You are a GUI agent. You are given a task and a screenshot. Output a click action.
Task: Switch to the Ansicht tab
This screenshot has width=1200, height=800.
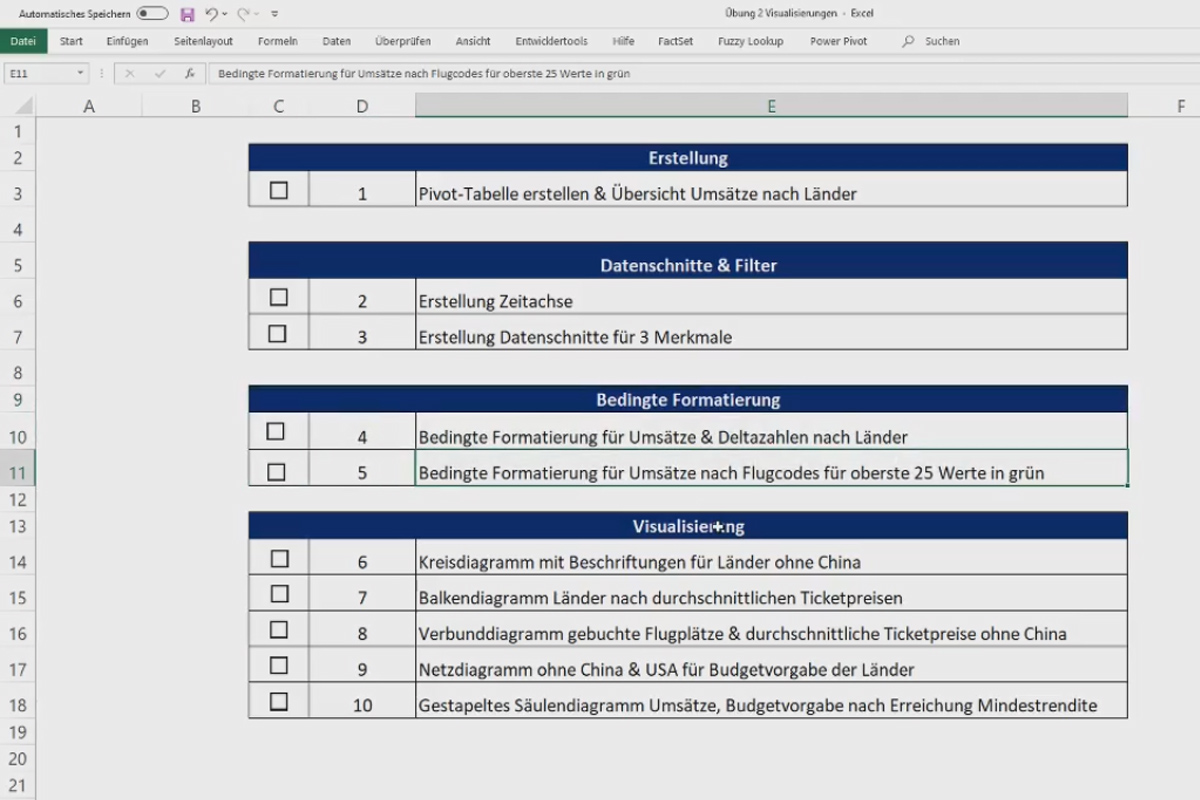(473, 41)
